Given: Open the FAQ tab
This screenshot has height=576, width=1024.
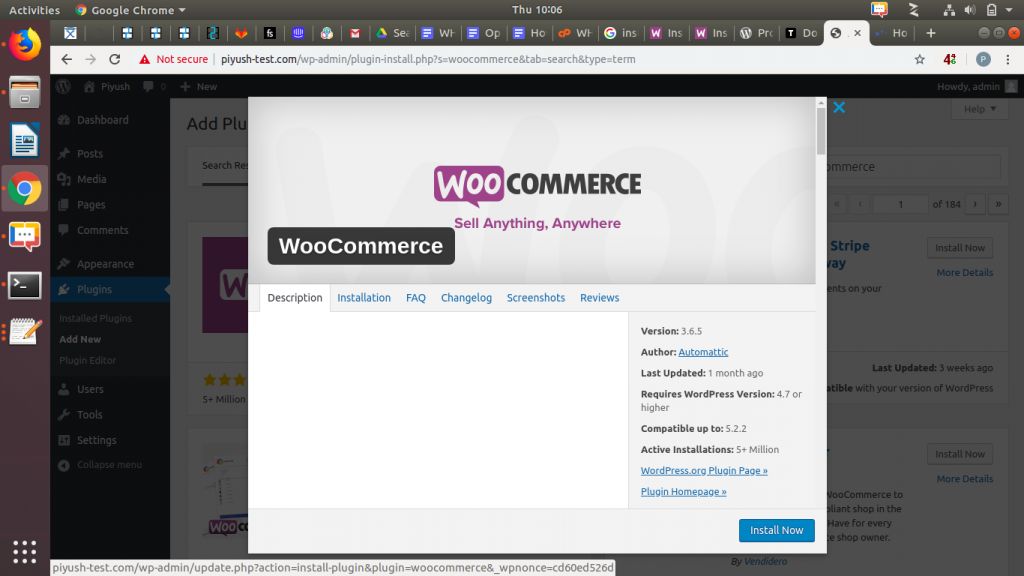Looking at the screenshot, I should 416,298.
